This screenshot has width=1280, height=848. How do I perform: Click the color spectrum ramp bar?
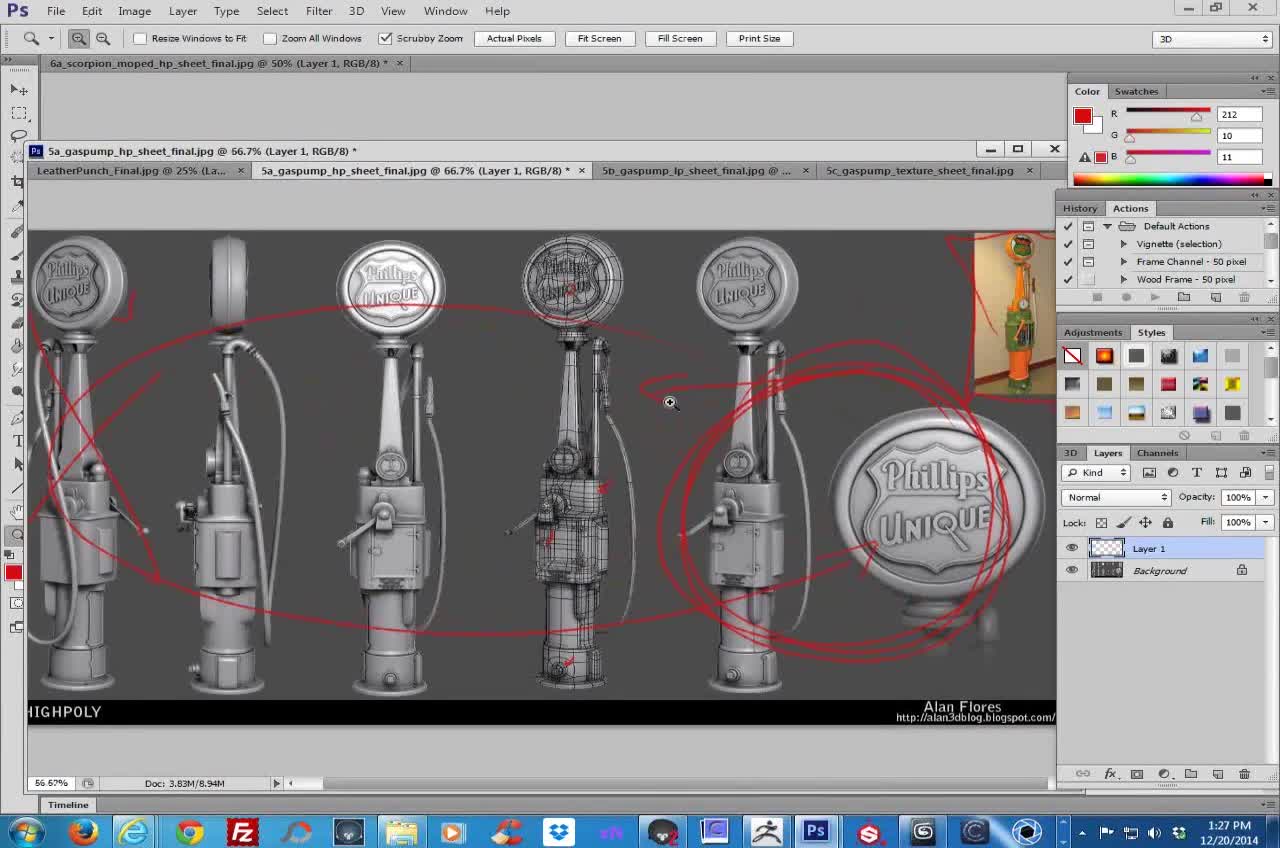pyautogui.click(x=1172, y=180)
